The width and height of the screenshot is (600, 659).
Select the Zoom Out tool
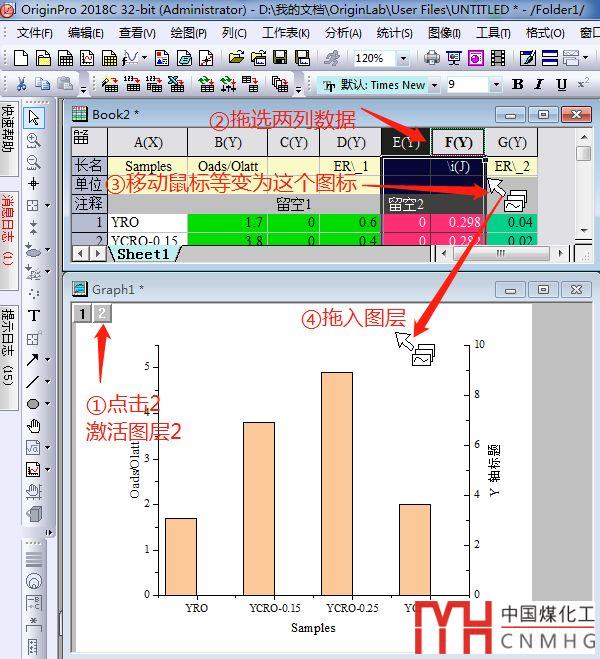tap(34, 162)
